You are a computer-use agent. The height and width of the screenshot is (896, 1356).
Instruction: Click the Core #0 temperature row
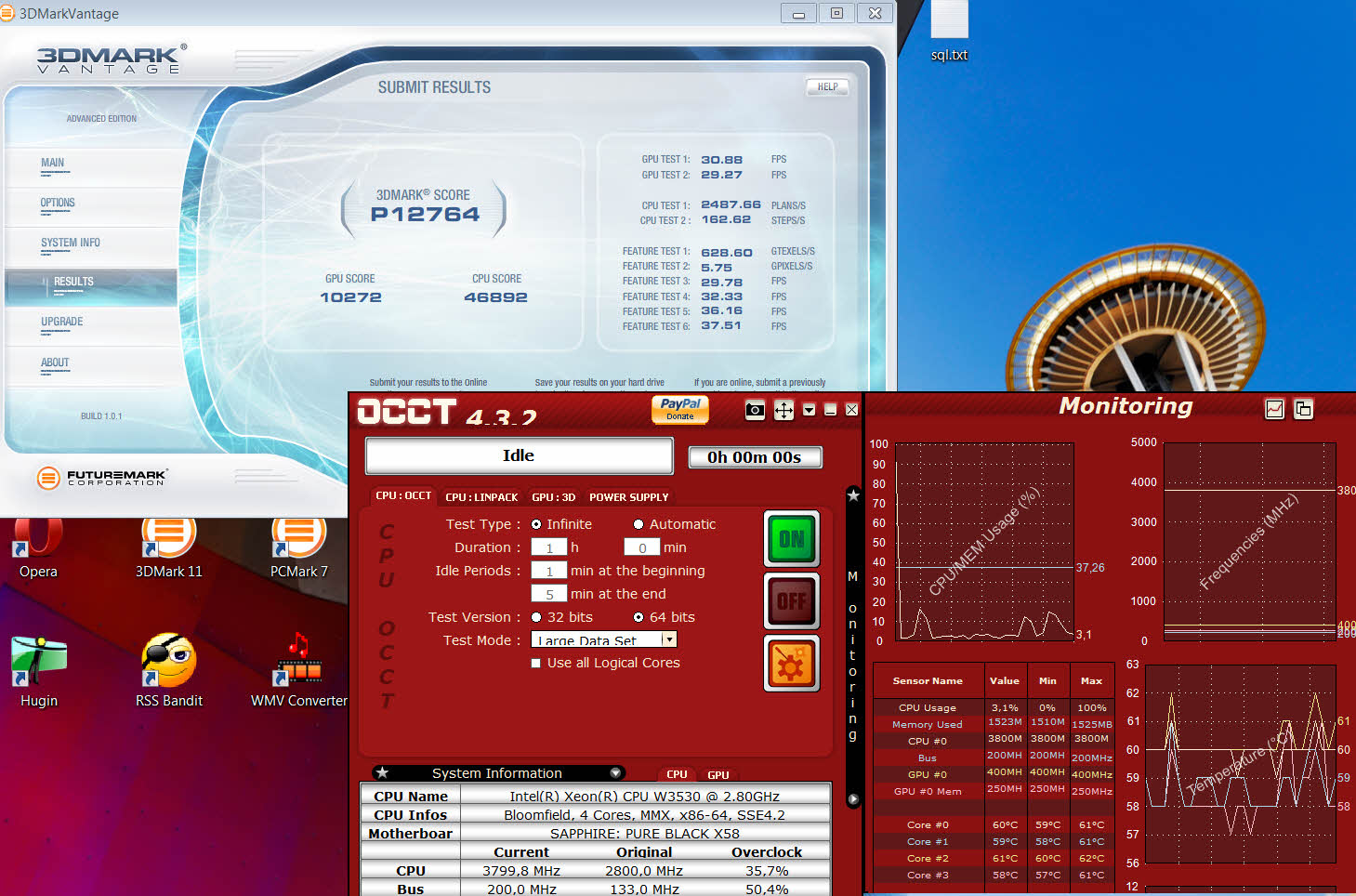point(994,824)
